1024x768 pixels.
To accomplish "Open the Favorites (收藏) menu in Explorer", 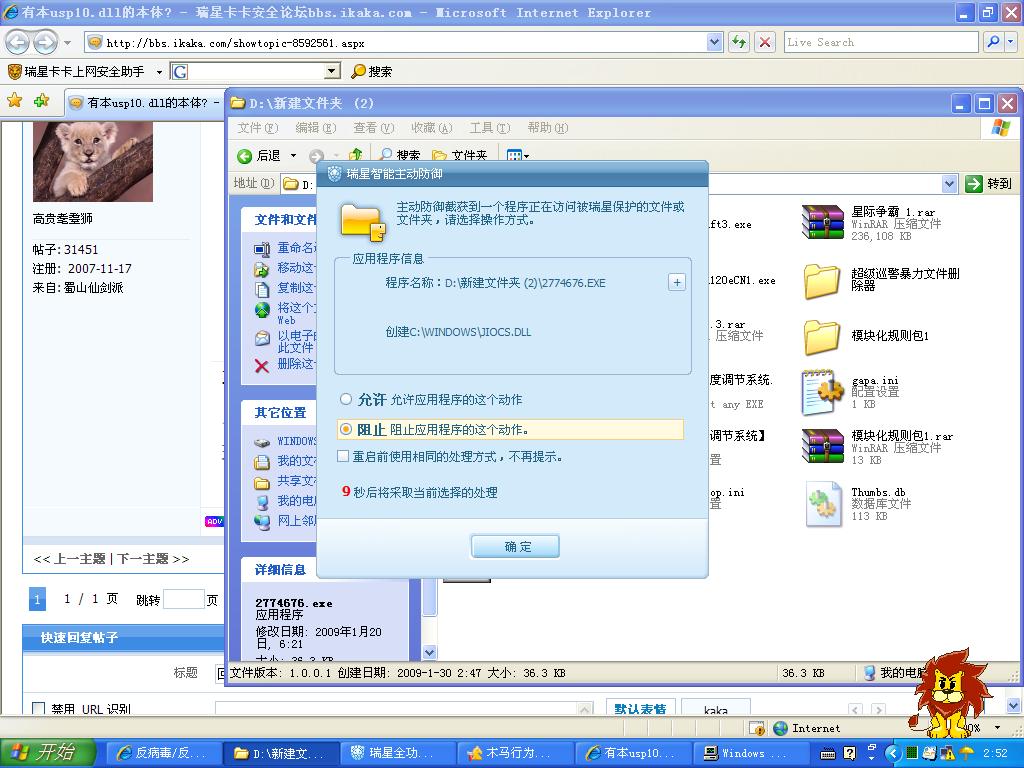I will pyautogui.click(x=432, y=128).
